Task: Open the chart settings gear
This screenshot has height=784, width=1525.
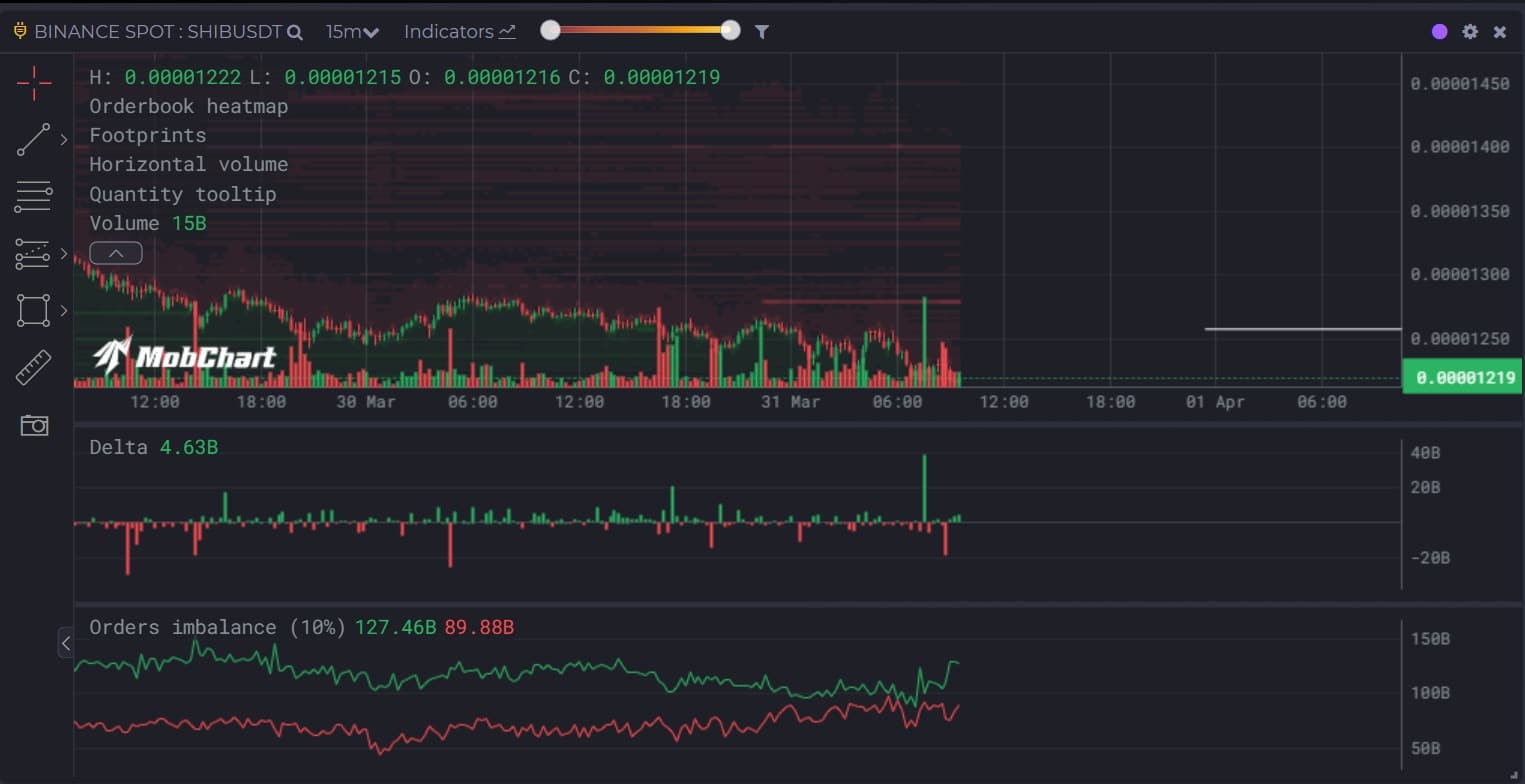Action: pos(1469,32)
